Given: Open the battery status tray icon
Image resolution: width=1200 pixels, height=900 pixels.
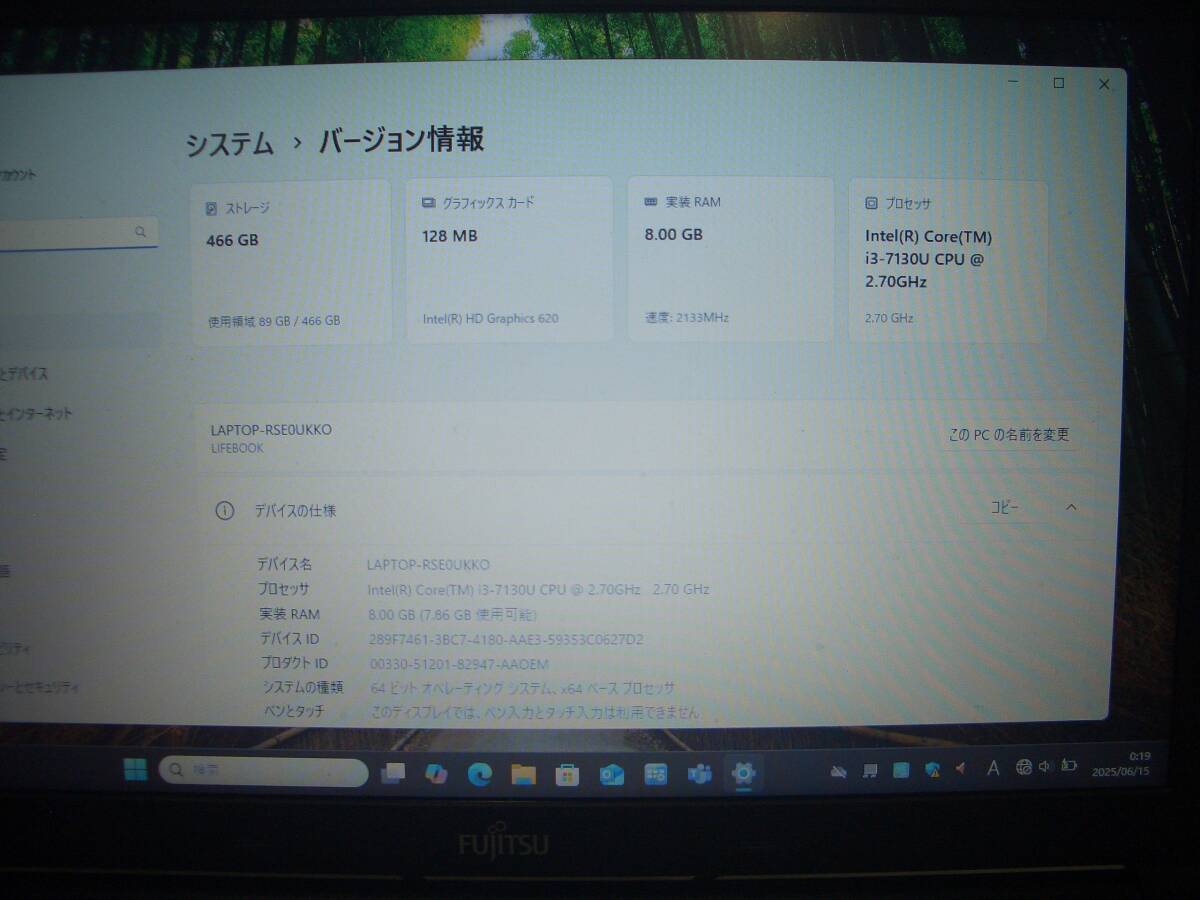Looking at the screenshot, I should (x=1069, y=765).
